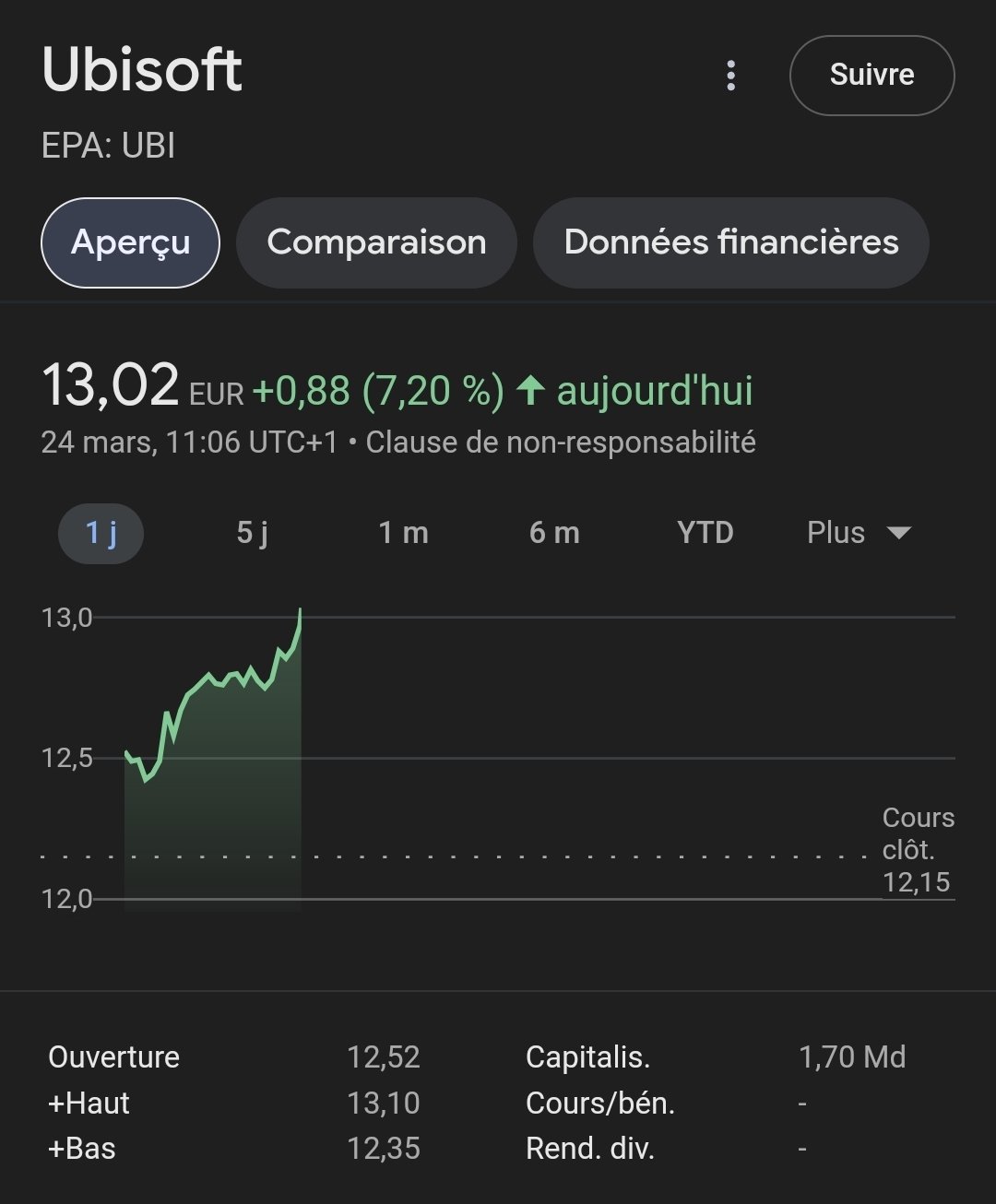Open the Comparaison tab
996x1204 pixels.
(376, 242)
